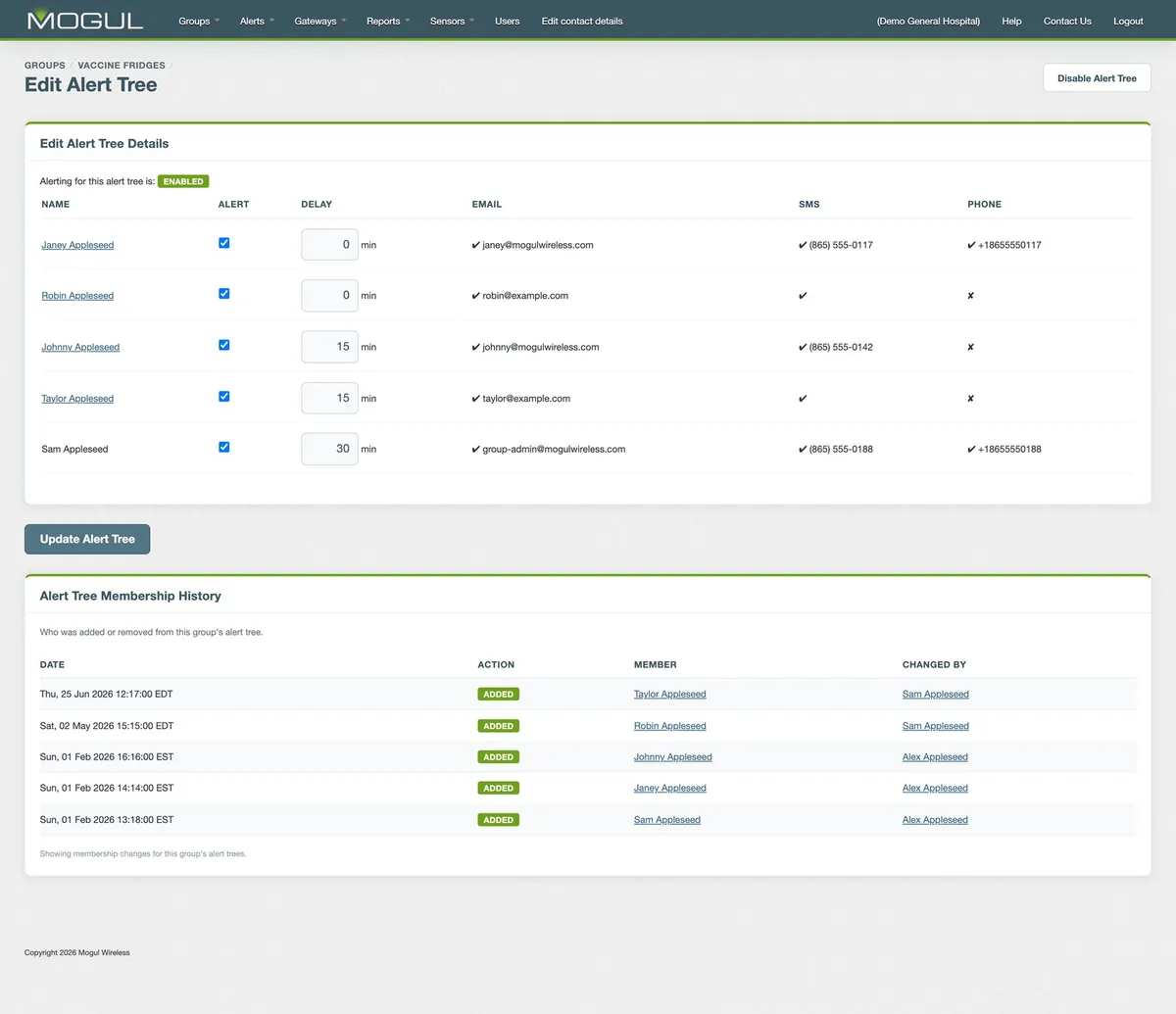This screenshot has width=1176, height=1014.
Task: Open Taylor Appleseed link in the alert tree
Action: 77,399
